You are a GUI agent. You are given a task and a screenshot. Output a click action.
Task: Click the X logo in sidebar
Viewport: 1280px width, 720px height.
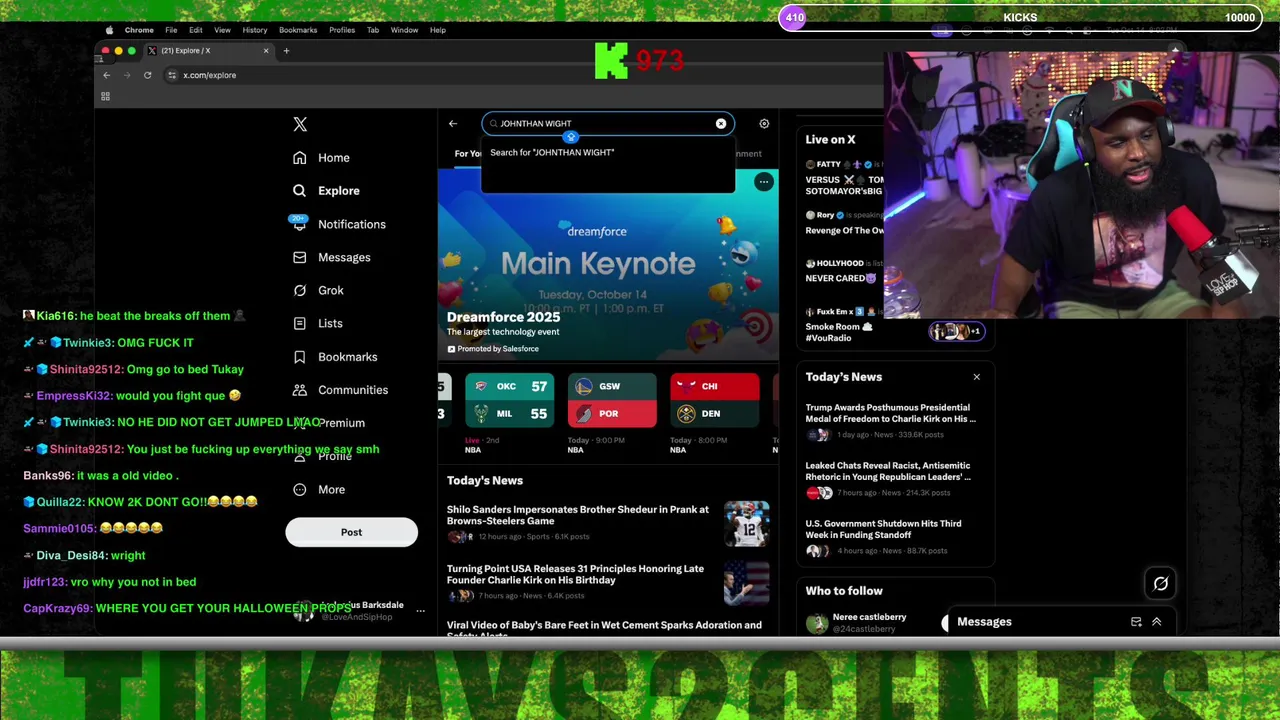click(x=300, y=124)
